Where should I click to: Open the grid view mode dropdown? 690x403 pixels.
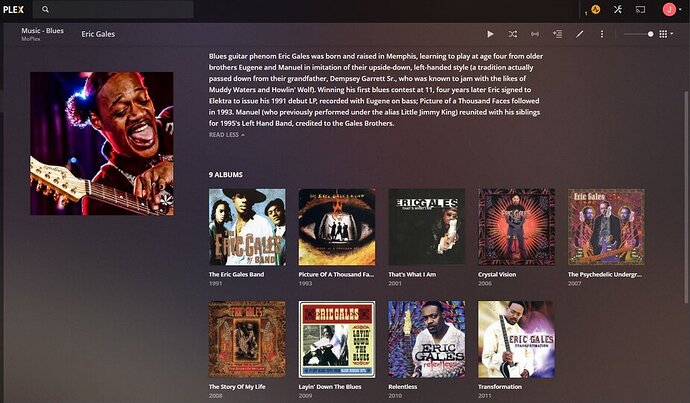coord(666,34)
